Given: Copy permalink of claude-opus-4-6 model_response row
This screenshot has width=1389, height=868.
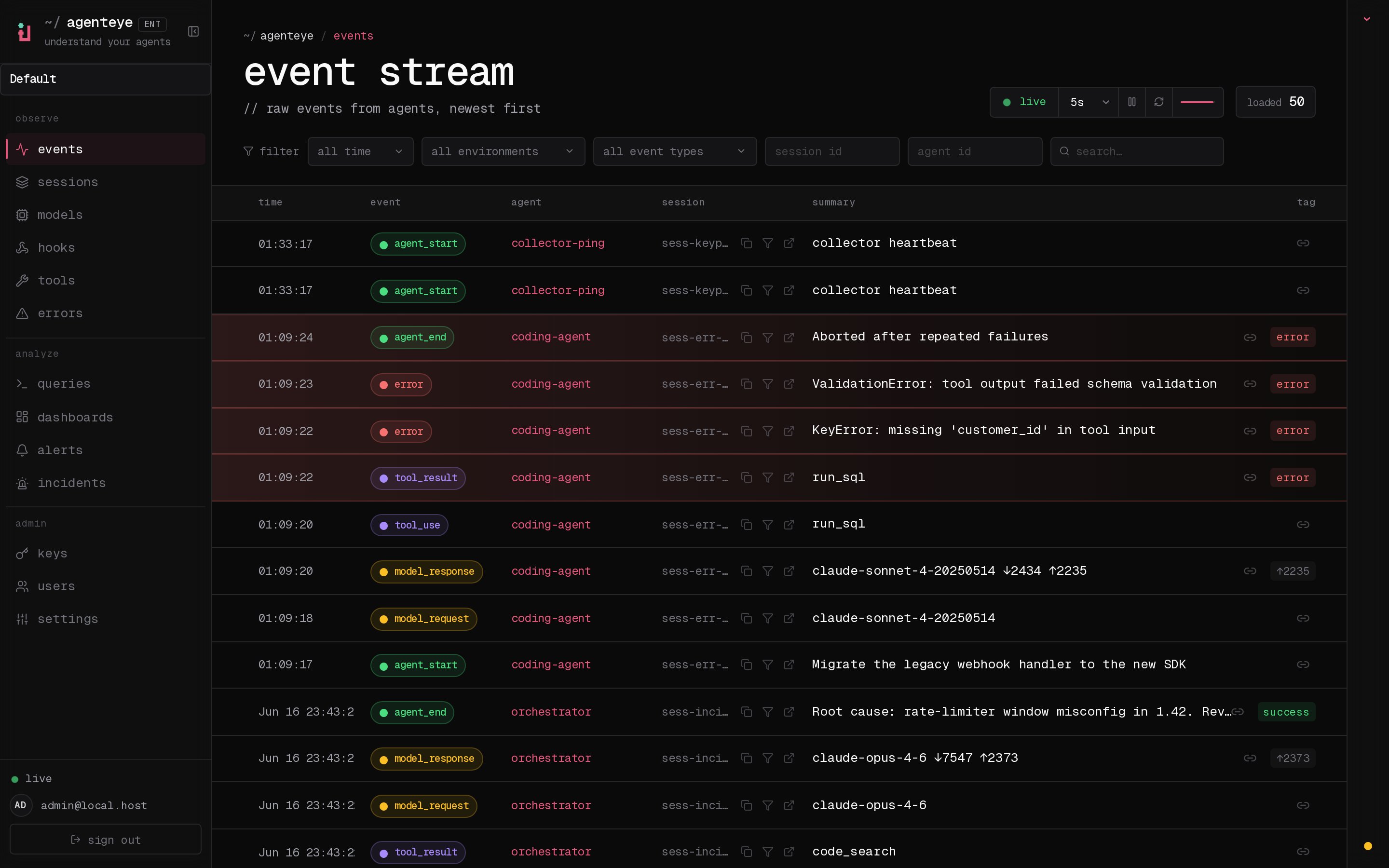Looking at the screenshot, I should [x=1250, y=759].
